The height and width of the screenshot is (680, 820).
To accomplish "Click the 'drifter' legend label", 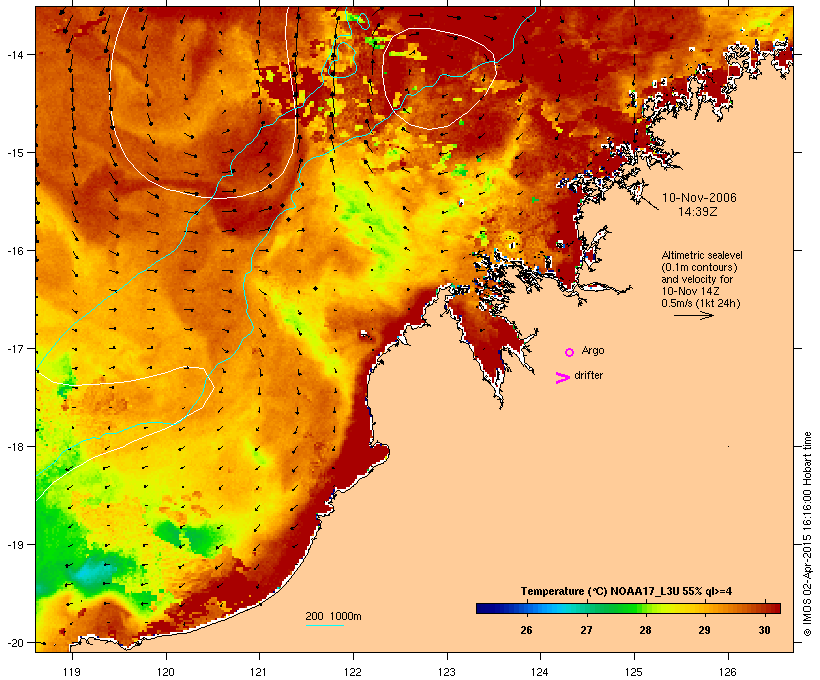I will pyautogui.click(x=588, y=375).
